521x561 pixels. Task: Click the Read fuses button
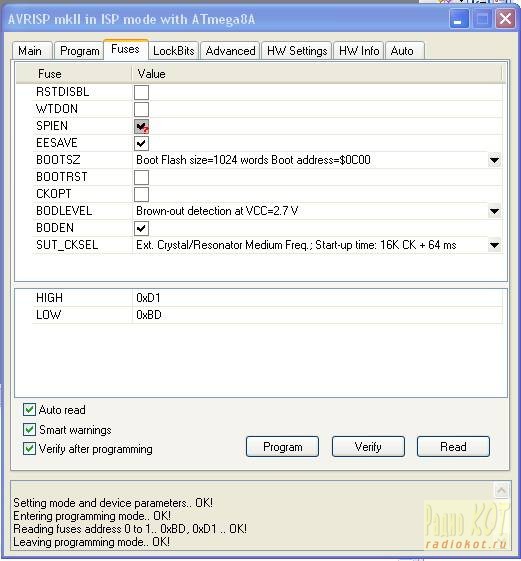pyautogui.click(x=453, y=447)
